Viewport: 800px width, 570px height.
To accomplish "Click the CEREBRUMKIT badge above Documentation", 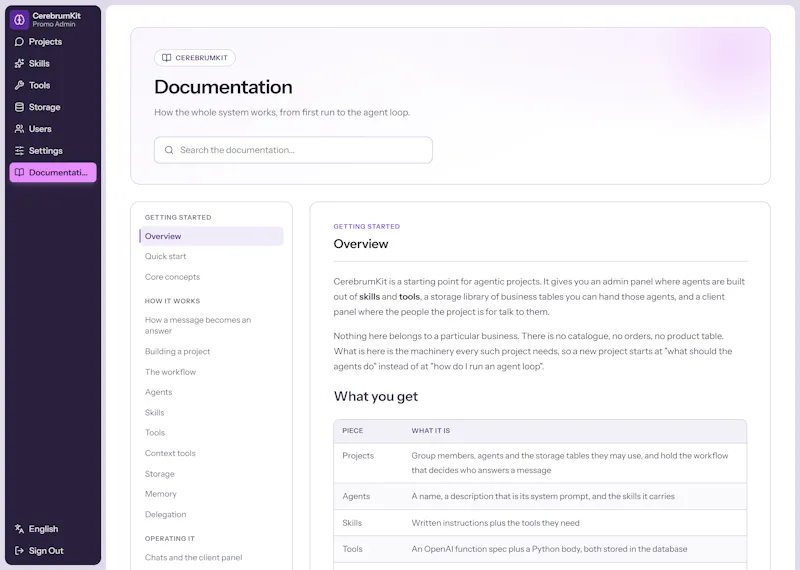I will click(x=195, y=58).
